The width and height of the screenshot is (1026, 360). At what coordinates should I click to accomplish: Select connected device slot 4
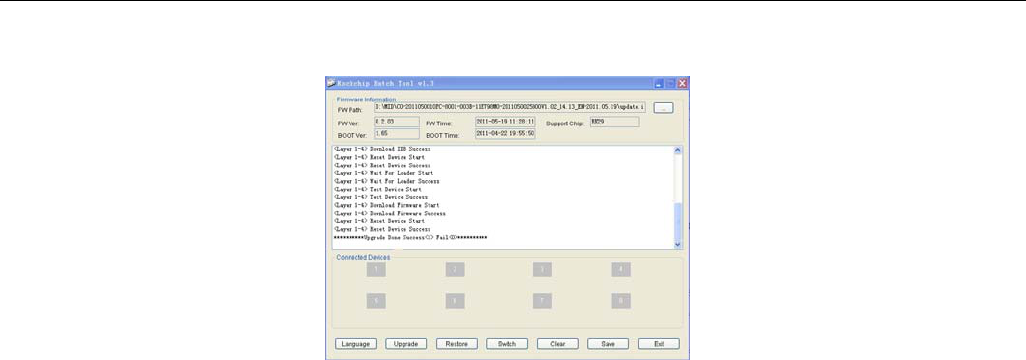tap(621, 269)
